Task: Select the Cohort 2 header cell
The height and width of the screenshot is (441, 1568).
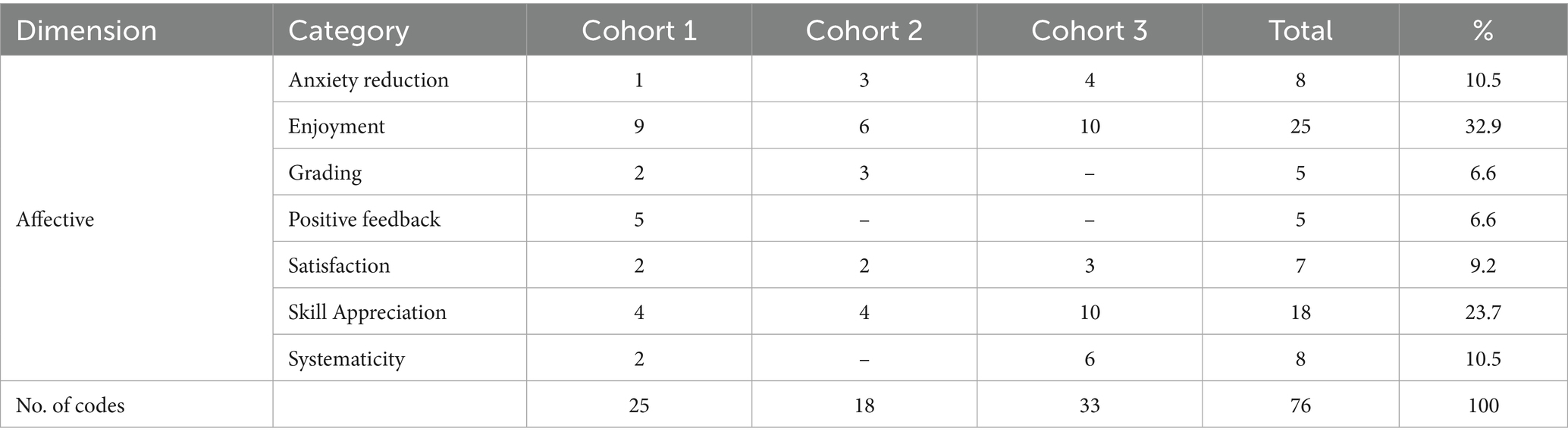Action: pyautogui.click(x=864, y=31)
